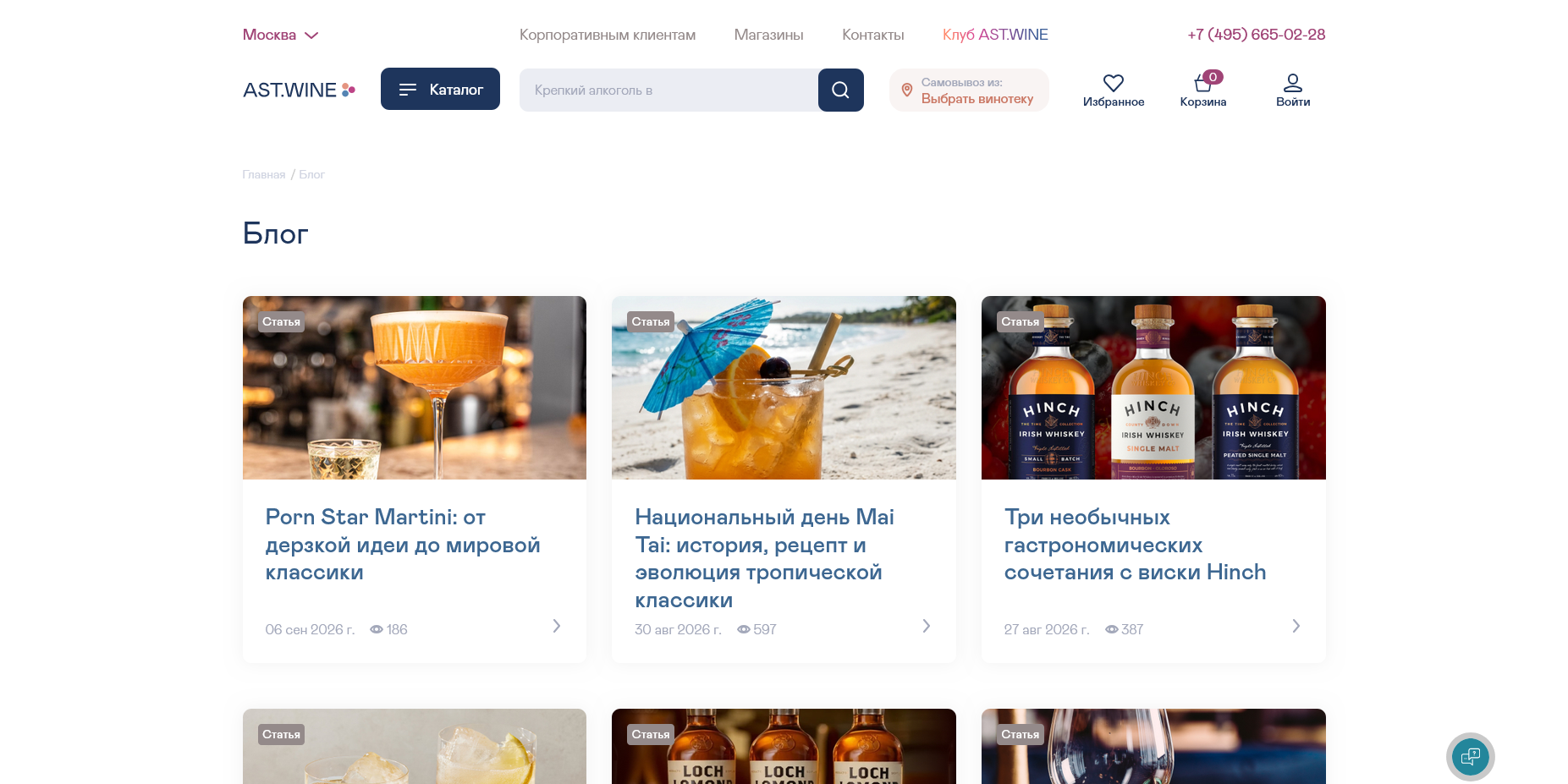Open Контакты page

[x=873, y=35]
